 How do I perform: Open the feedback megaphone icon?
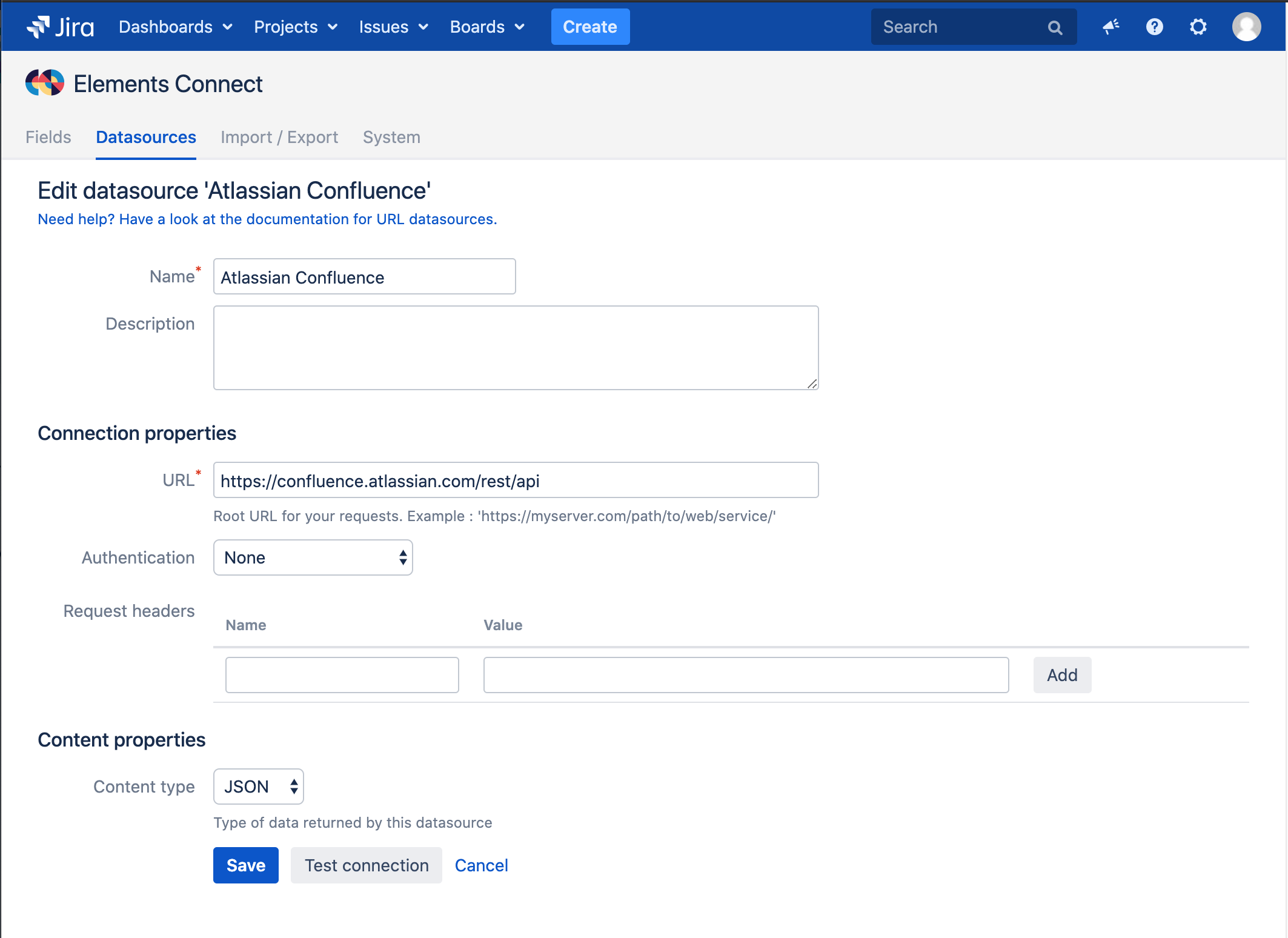[x=1110, y=27]
